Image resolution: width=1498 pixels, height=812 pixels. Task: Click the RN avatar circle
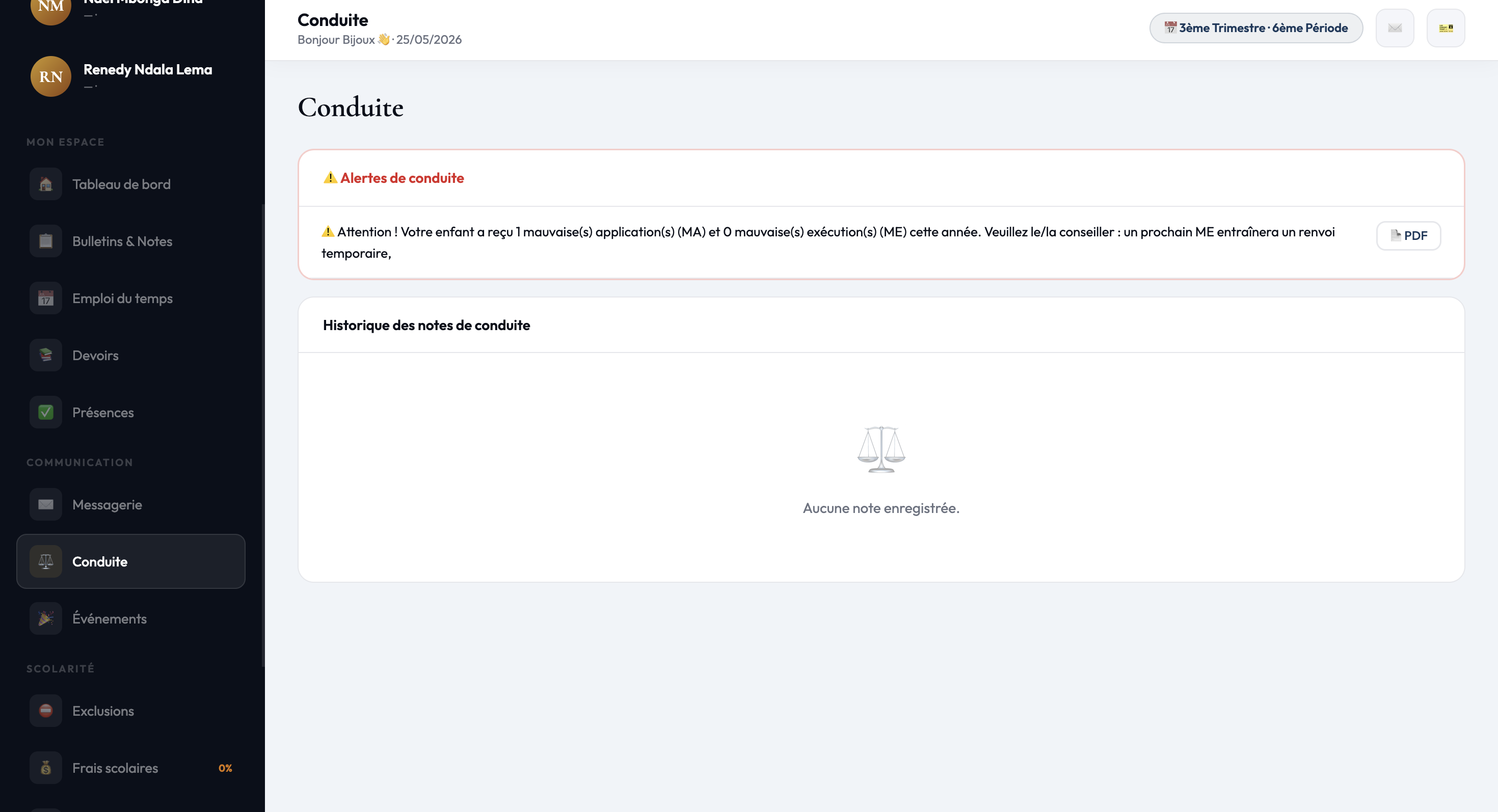click(x=50, y=76)
